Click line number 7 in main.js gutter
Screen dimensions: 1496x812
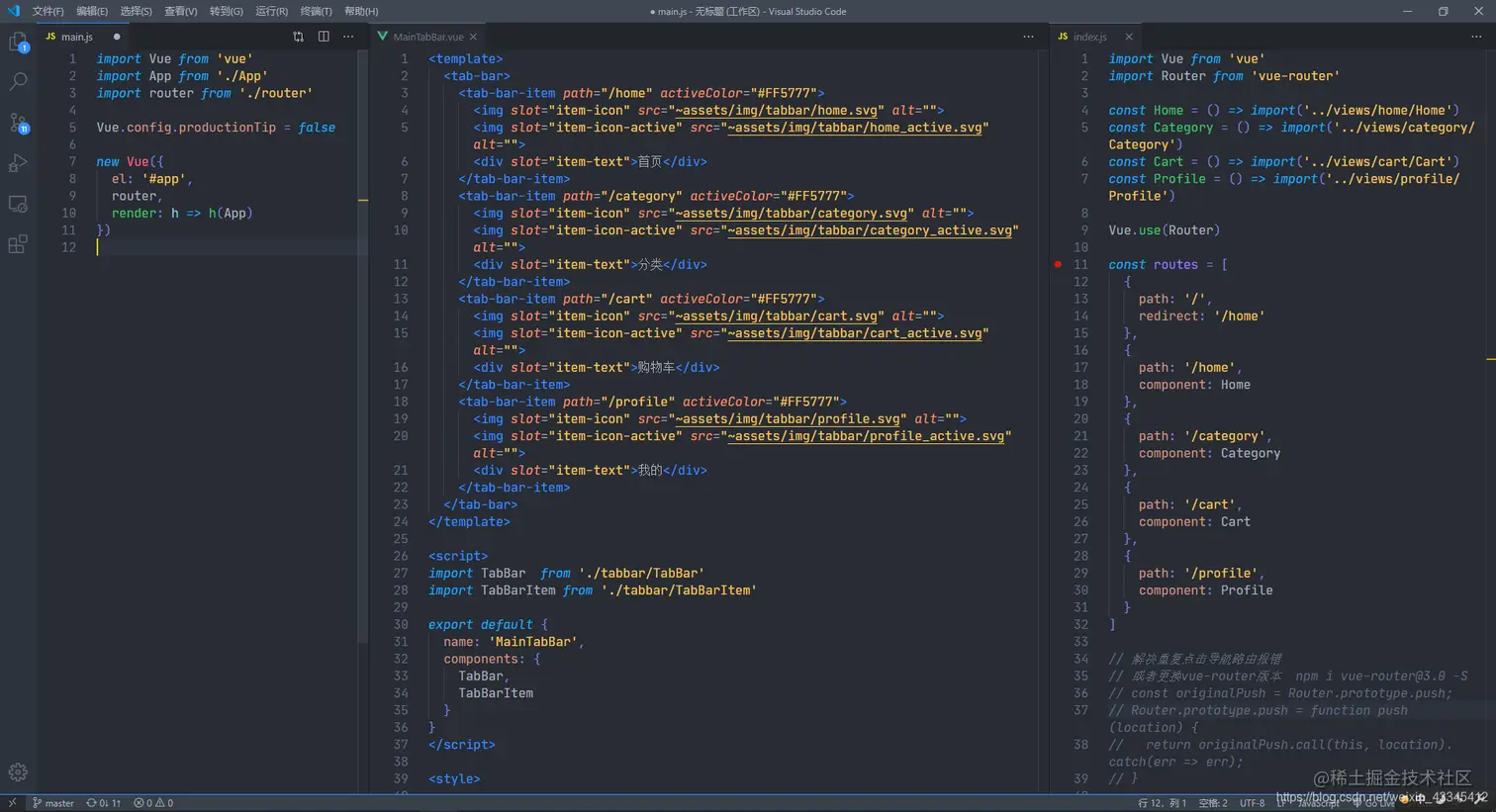[x=72, y=161]
